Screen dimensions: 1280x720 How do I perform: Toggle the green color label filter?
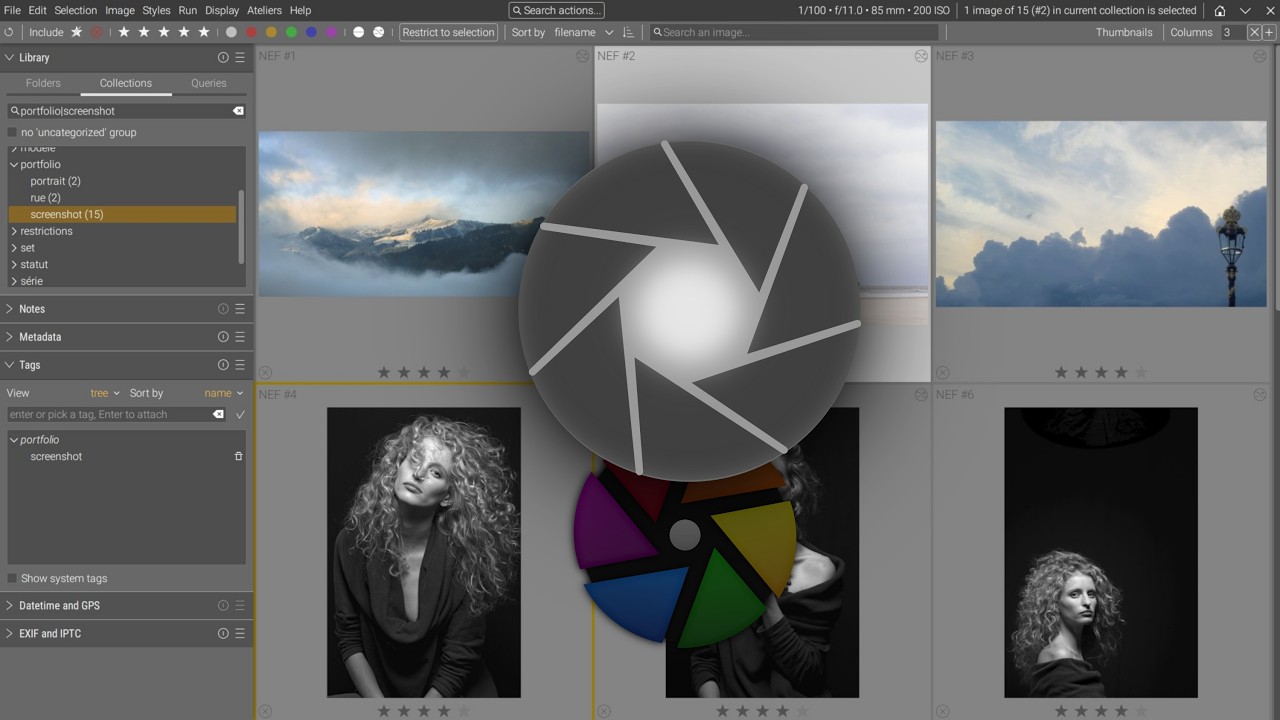[x=291, y=32]
